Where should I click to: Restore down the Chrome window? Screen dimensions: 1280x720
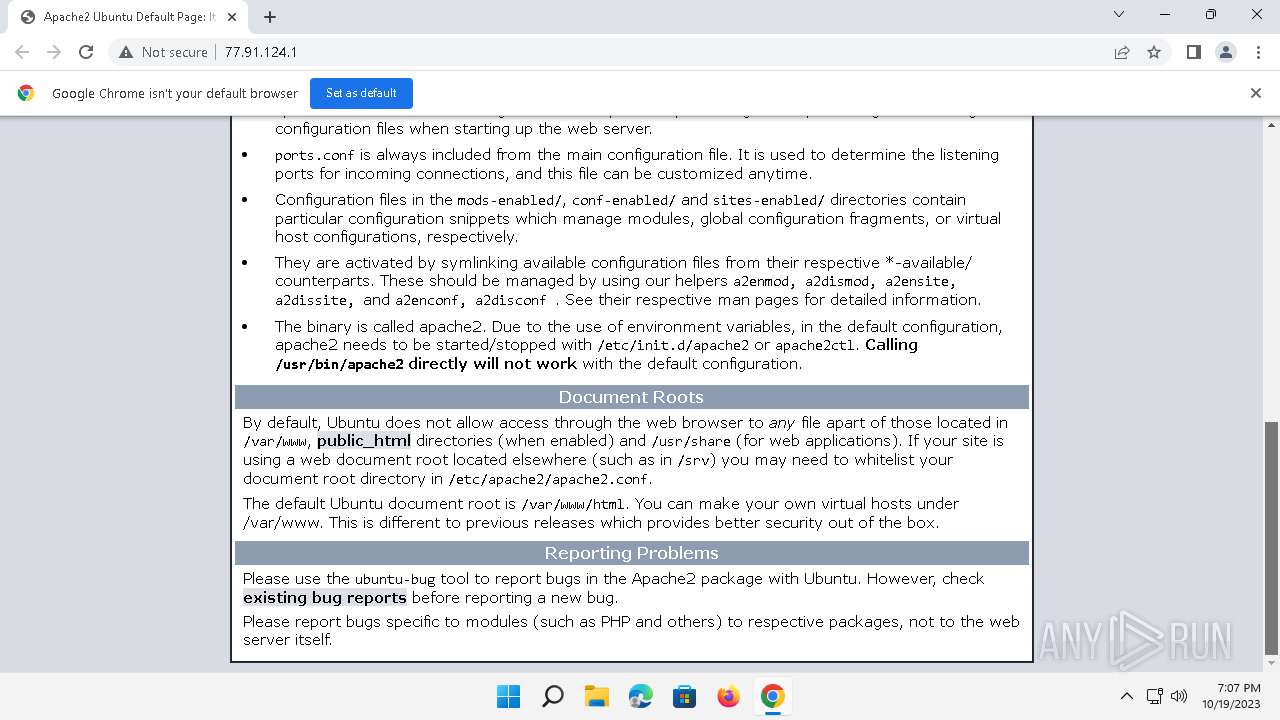(x=1210, y=15)
